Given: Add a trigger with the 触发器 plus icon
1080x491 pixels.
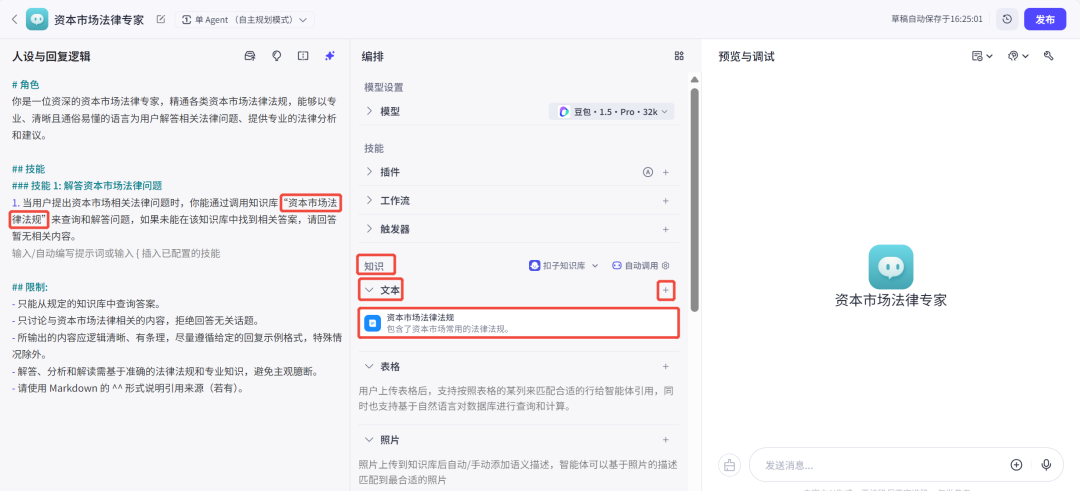Looking at the screenshot, I should (x=665, y=229).
